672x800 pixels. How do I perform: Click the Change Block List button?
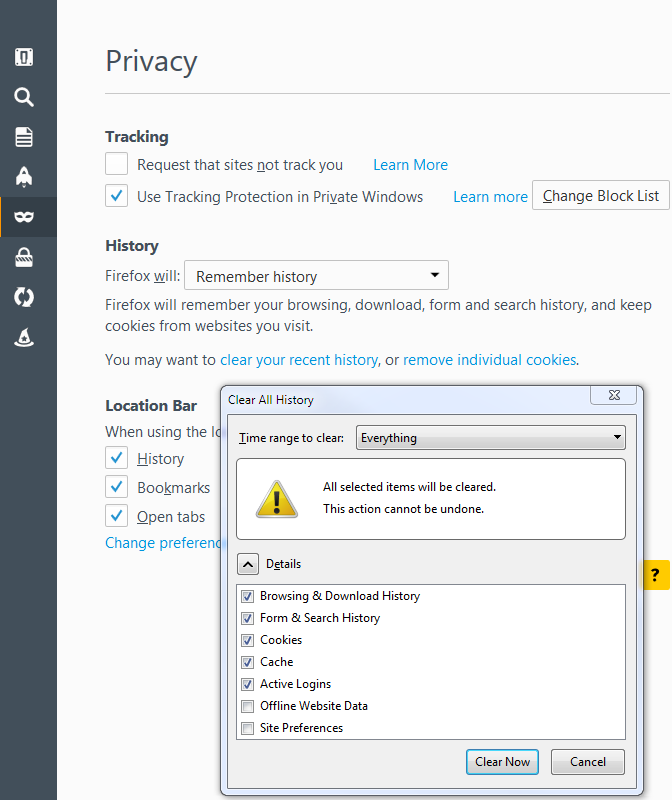[x=601, y=196]
